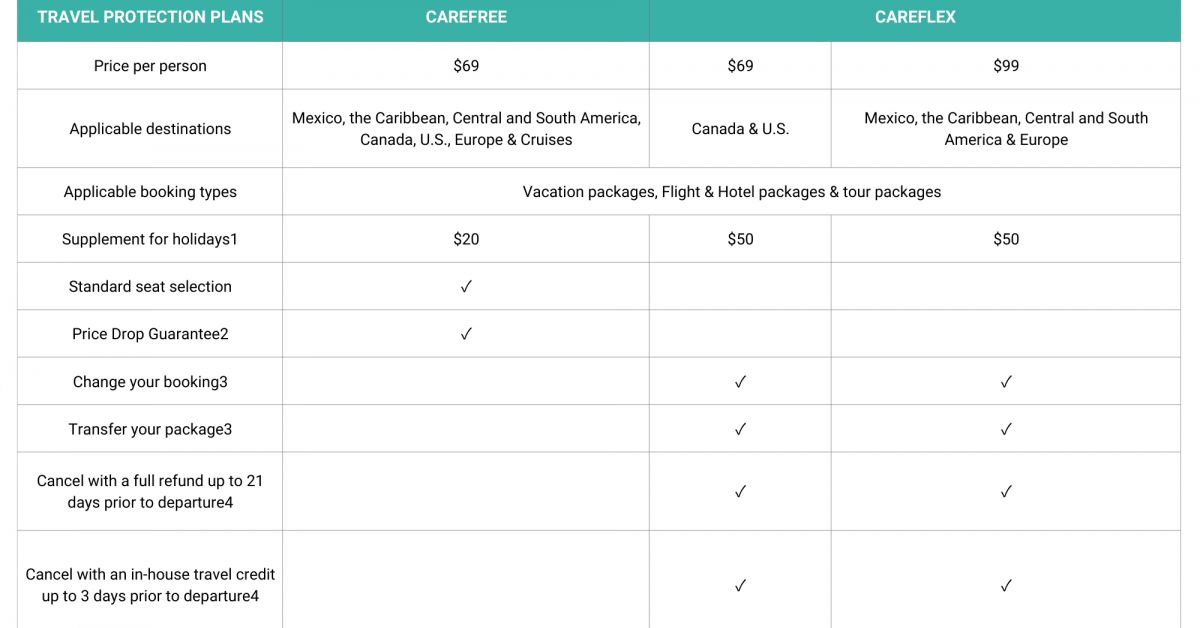Click $99 Careflex Transfer your package checkmark

[1006, 429]
